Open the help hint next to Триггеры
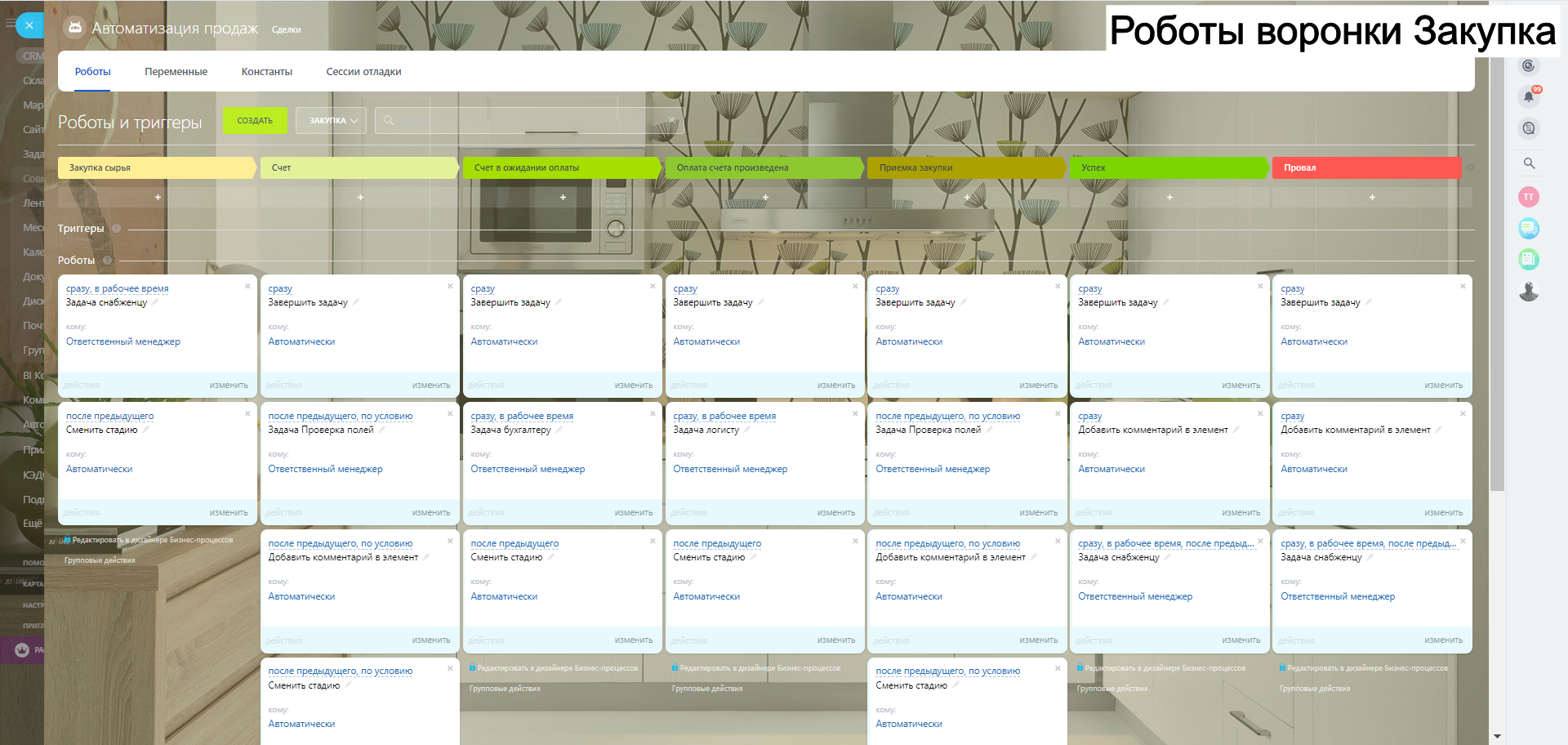The width and height of the screenshot is (1568, 745). pos(116,229)
